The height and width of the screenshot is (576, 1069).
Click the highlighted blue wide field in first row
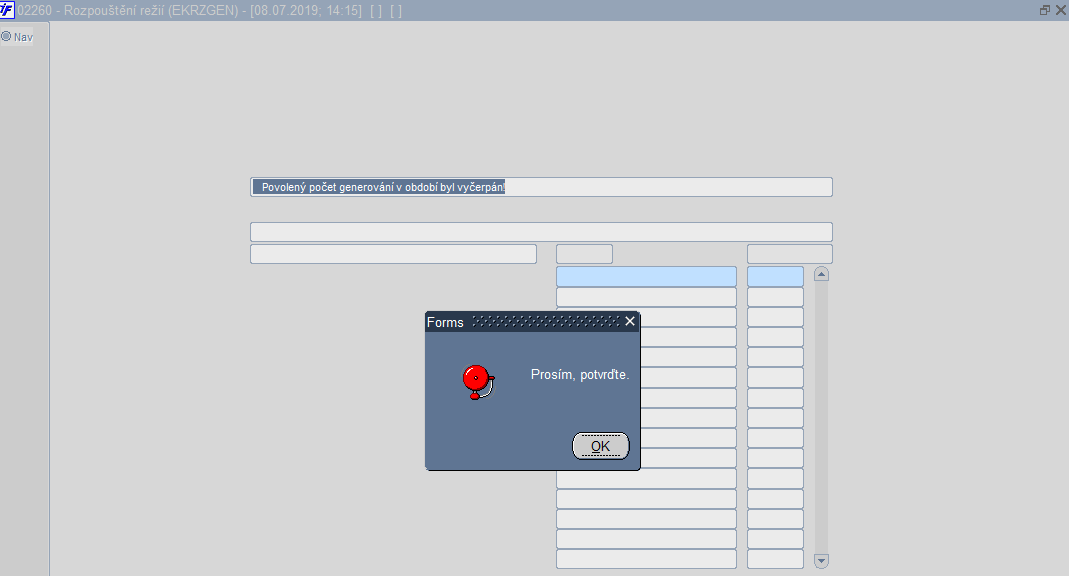[x=646, y=276]
